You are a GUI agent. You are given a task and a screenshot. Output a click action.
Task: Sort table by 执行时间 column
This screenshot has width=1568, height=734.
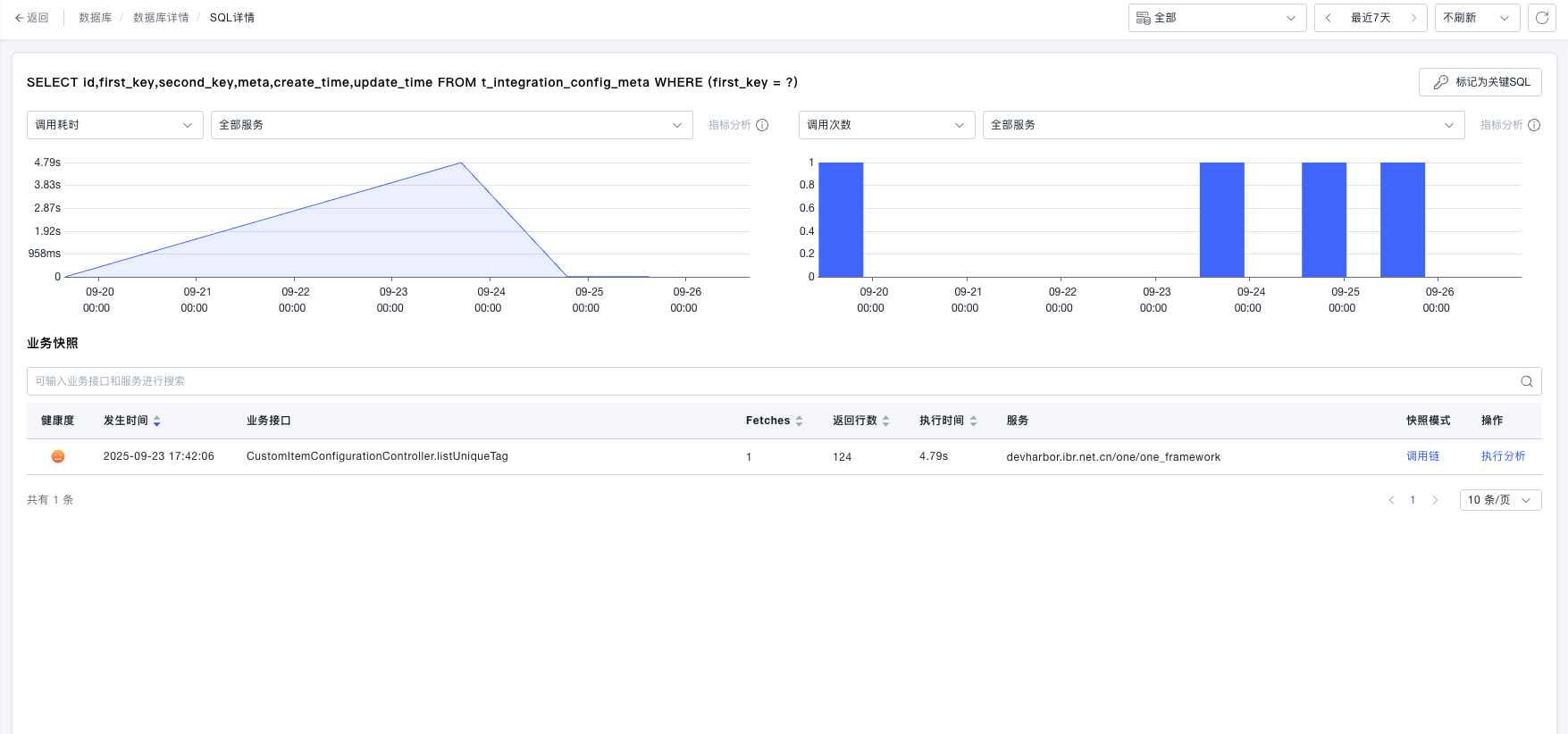(x=973, y=421)
